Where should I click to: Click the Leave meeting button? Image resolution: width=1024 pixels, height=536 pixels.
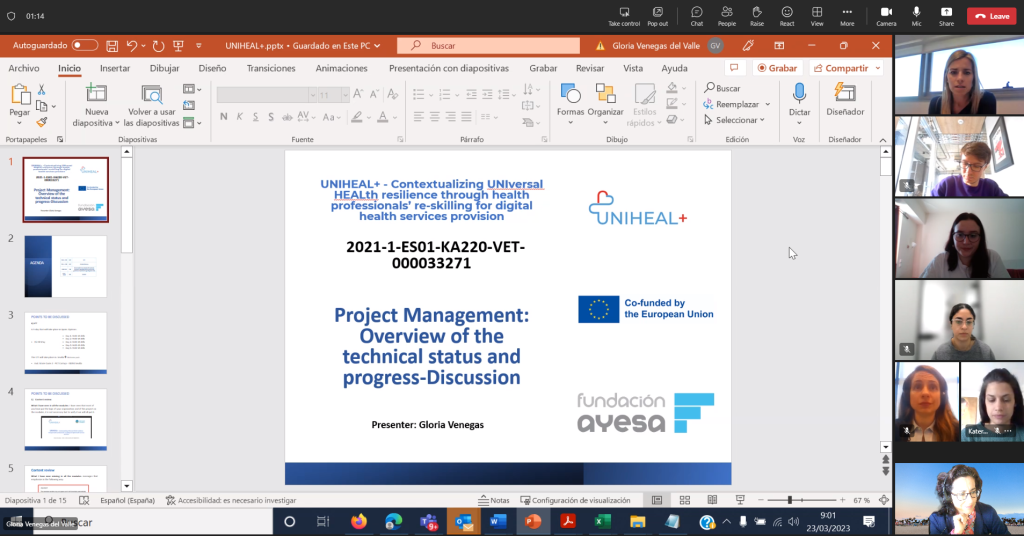pyautogui.click(x=992, y=16)
